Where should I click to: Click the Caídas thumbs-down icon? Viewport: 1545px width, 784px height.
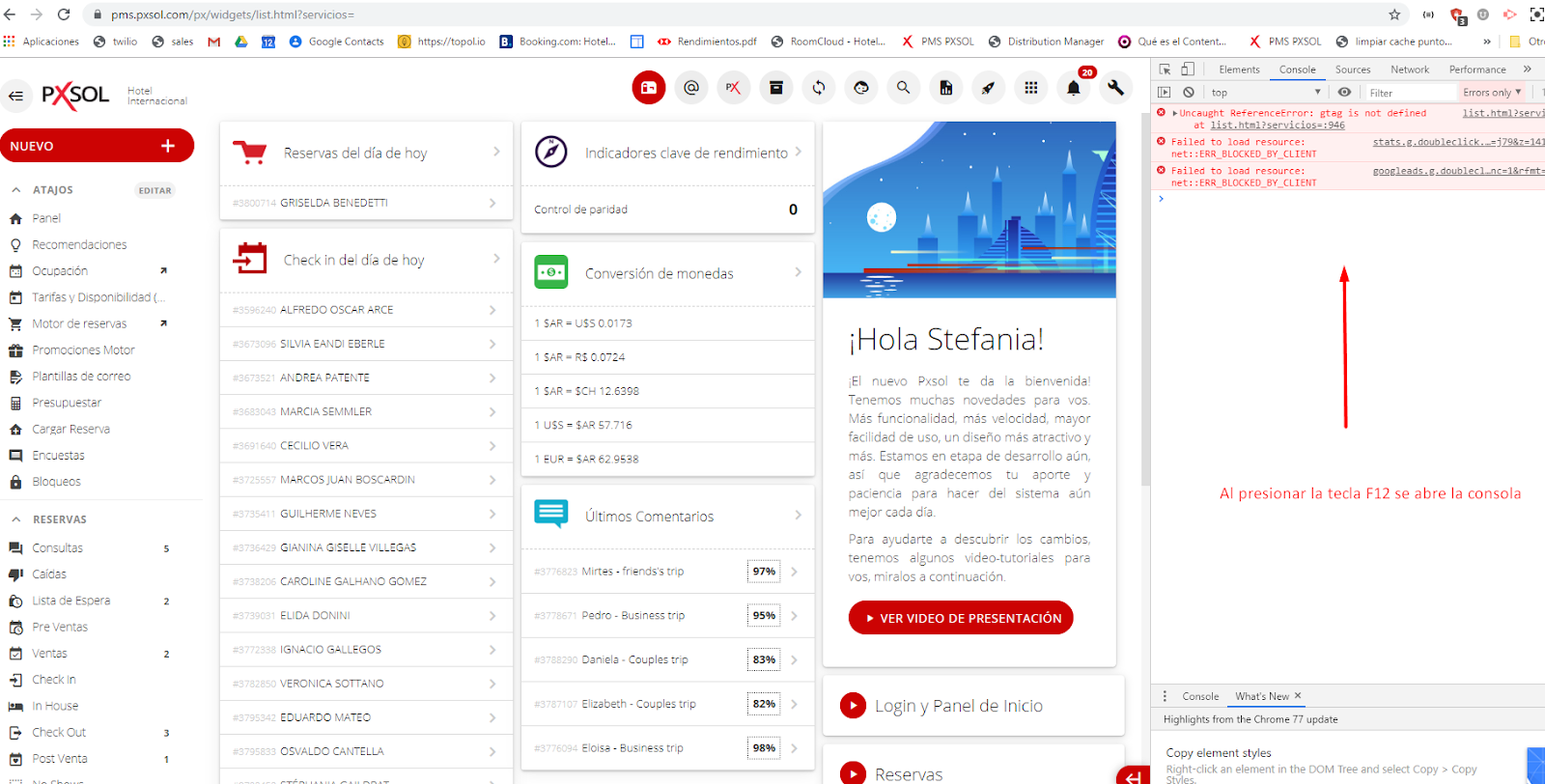click(15, 574)
